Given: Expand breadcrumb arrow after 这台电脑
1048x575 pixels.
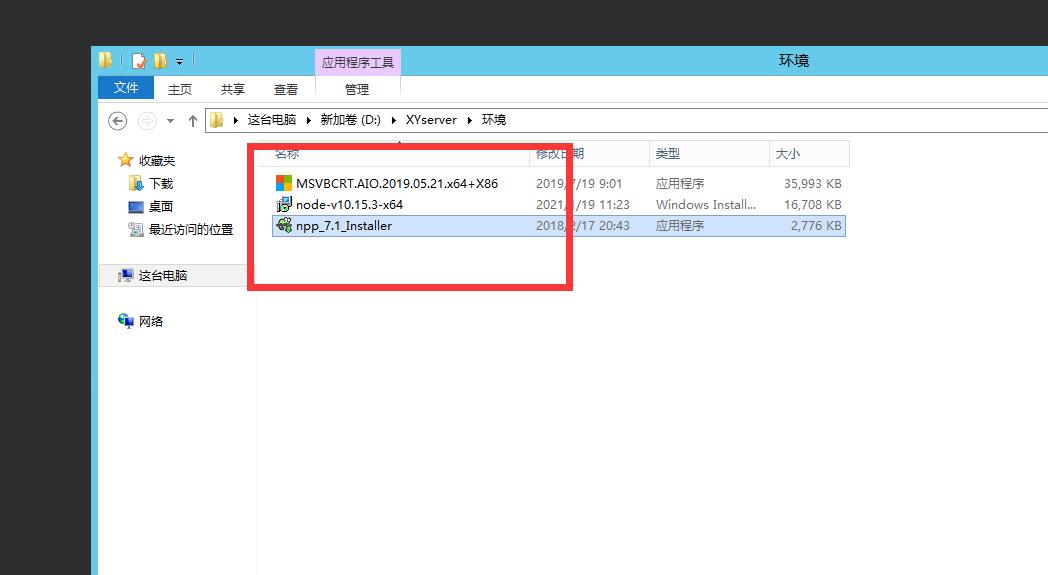Looking at the screenshot, I should [309, 120].
